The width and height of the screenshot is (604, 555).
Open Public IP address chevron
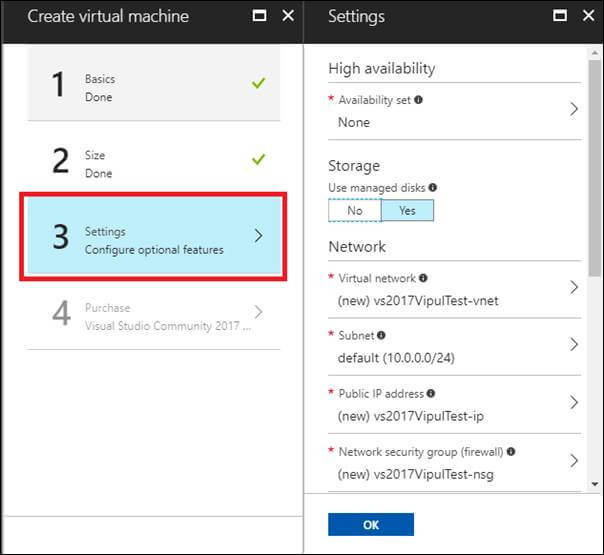point(574,402)
